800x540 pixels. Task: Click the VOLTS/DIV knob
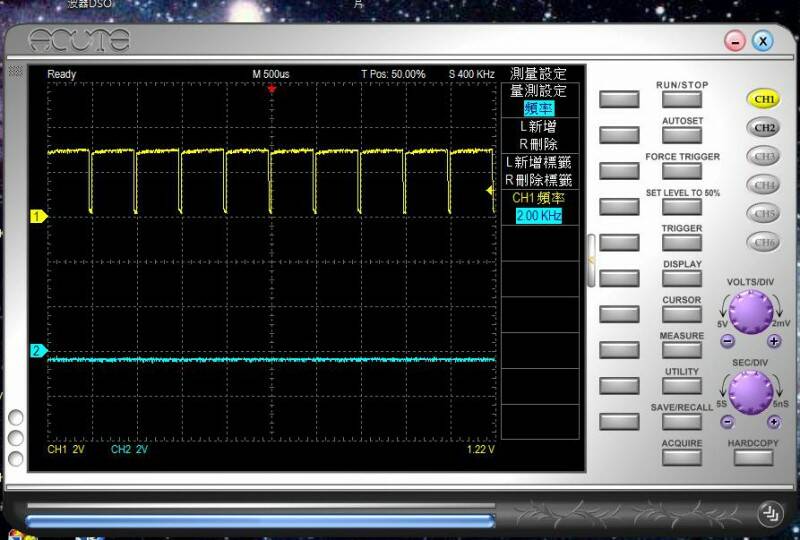pos(751,312)
